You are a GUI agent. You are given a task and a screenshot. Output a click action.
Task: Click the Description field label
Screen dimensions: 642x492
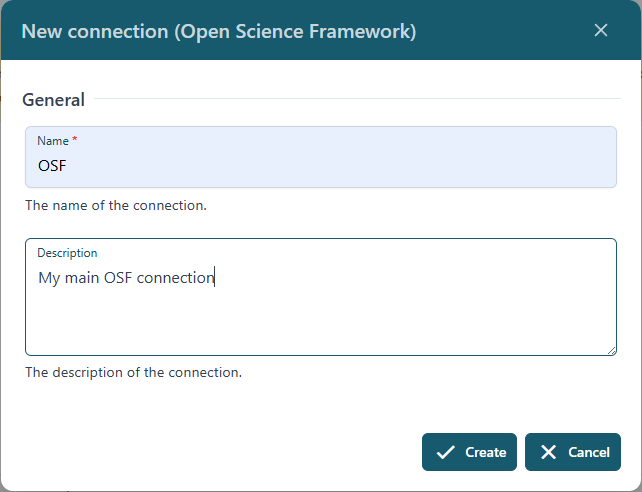pyautogui.click(x=67, y=253)
